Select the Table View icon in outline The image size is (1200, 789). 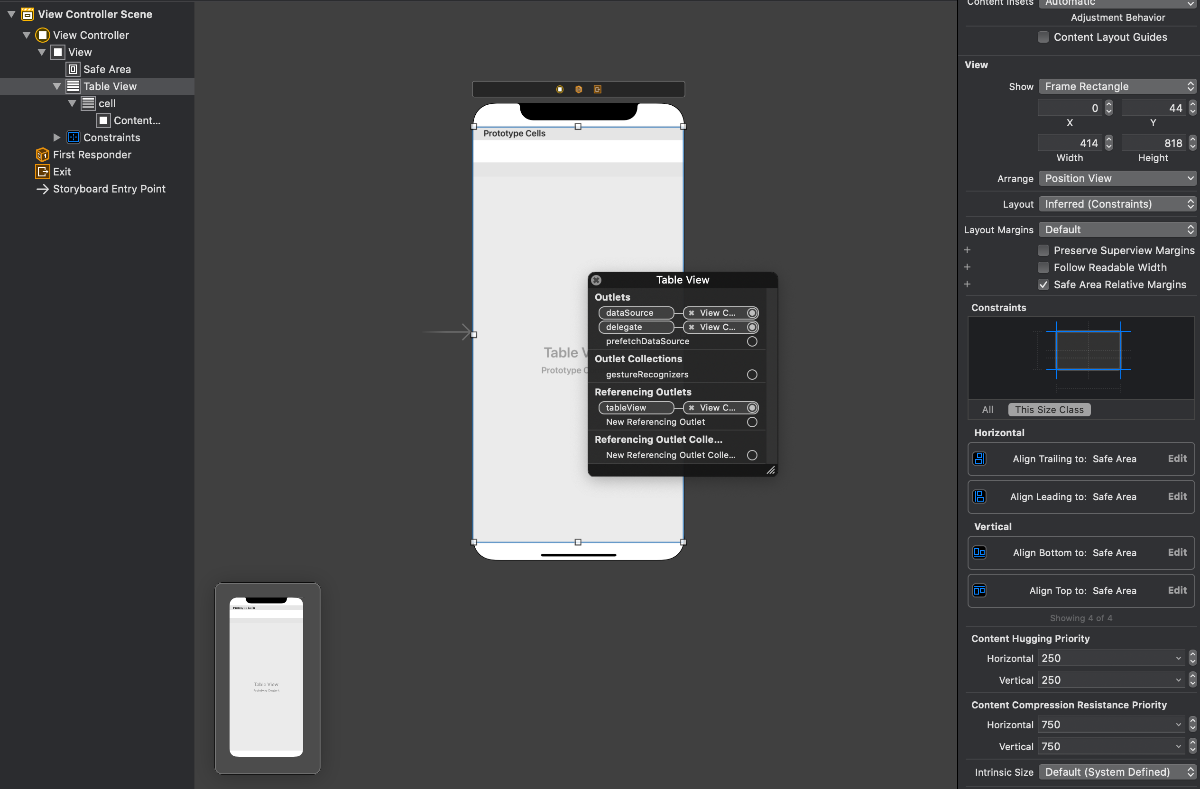[x=73, y=86]
